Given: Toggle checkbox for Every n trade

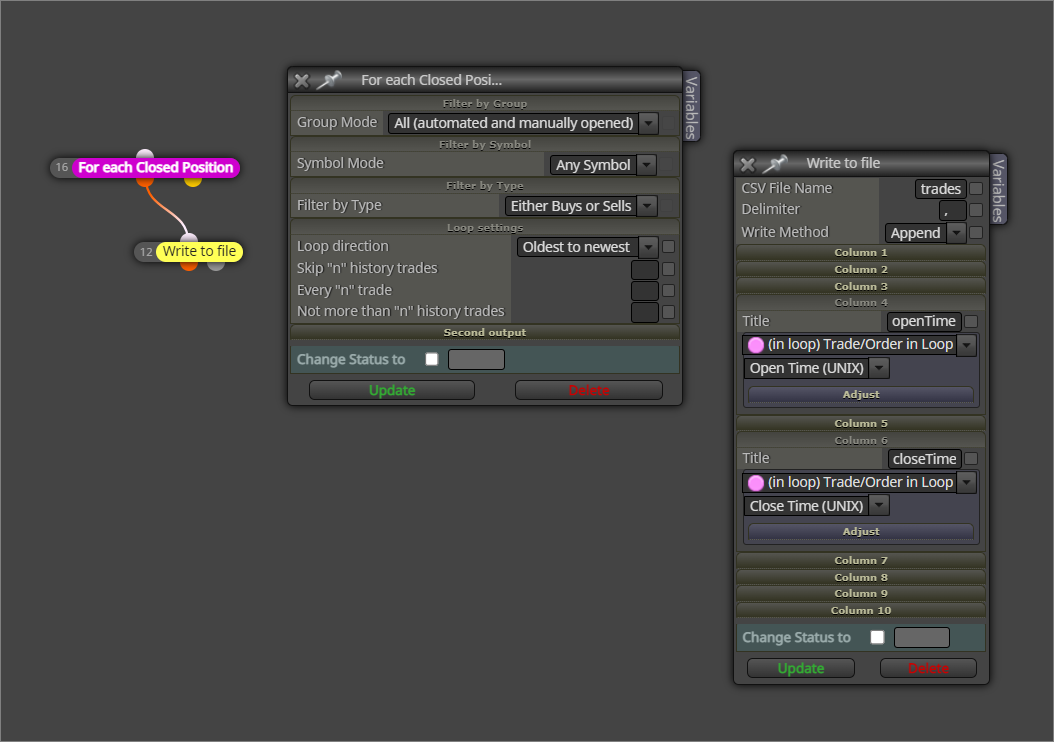Looking at the screenshot, I should [668, 290].
